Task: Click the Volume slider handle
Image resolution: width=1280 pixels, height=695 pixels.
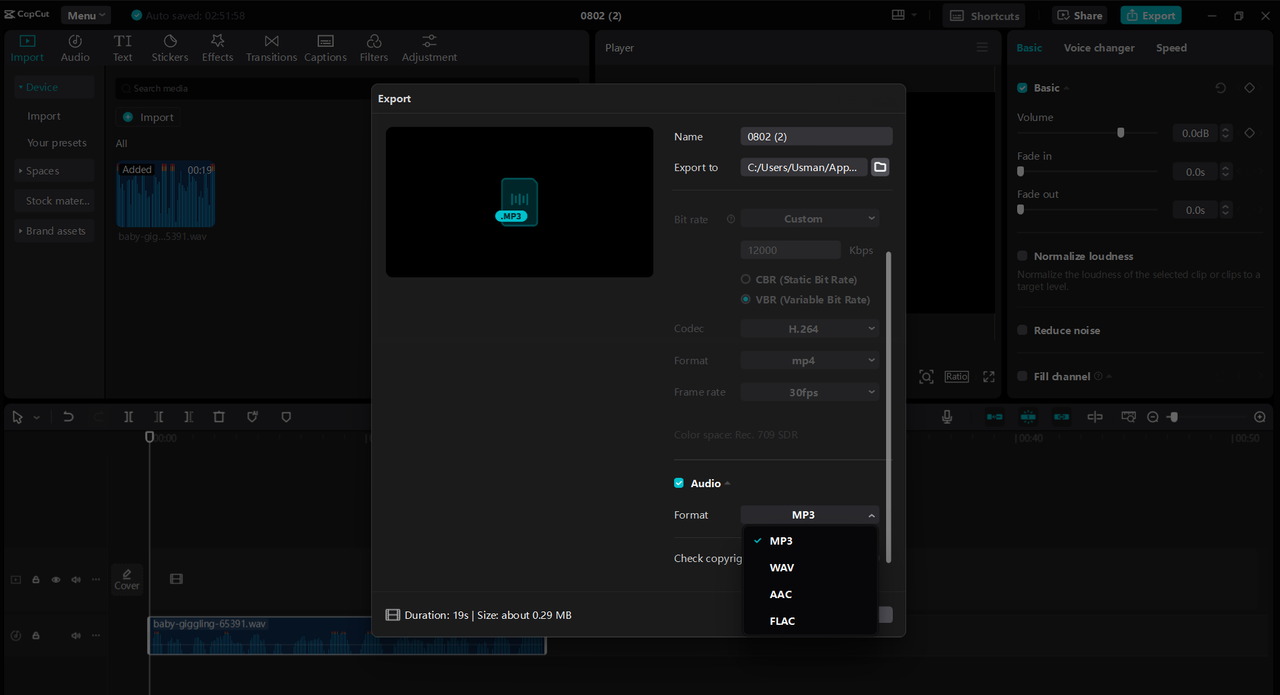Action: tap(1121, 132)
